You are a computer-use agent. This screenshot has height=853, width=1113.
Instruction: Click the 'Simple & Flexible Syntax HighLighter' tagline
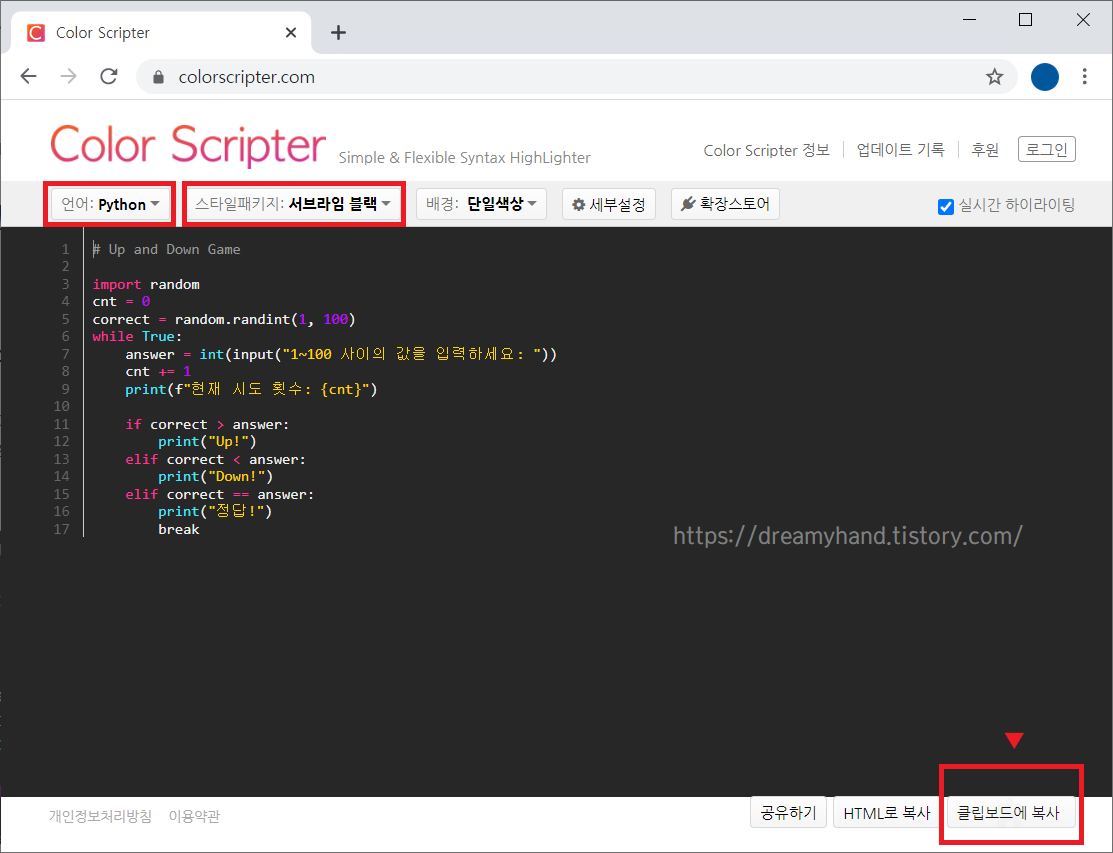coord(464,158)
